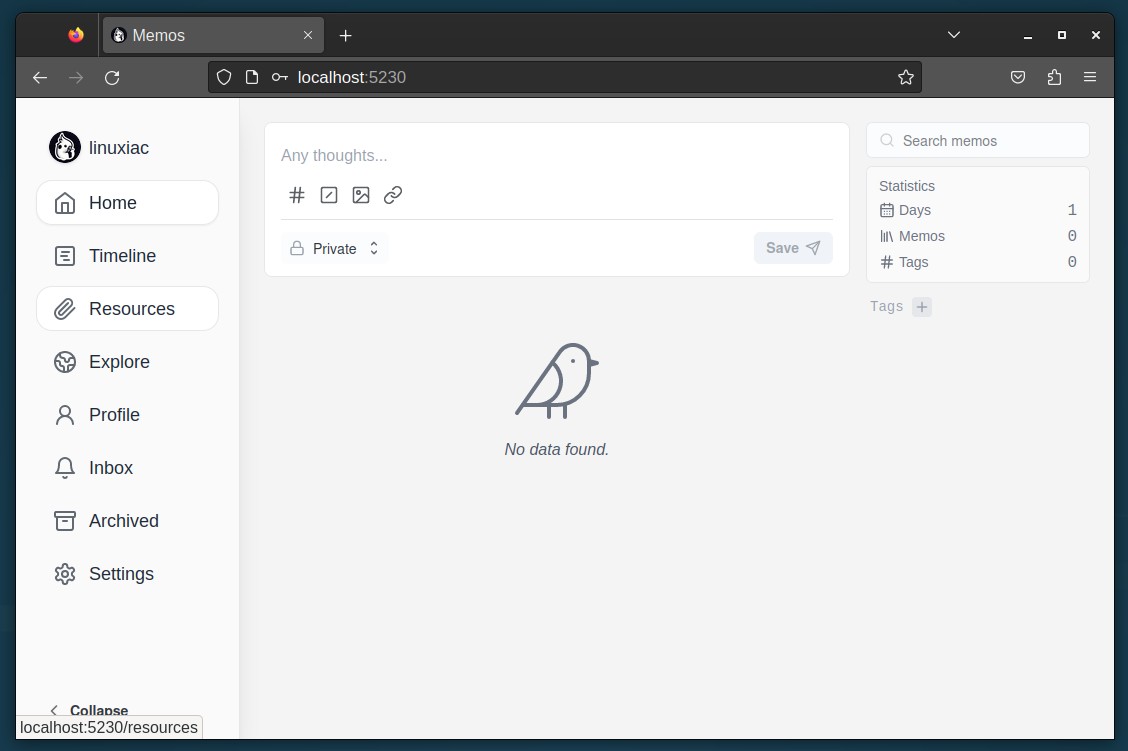This screenshot has height=751, width=1128.
Task: Open the Timeline page
Action: [127, 256]
